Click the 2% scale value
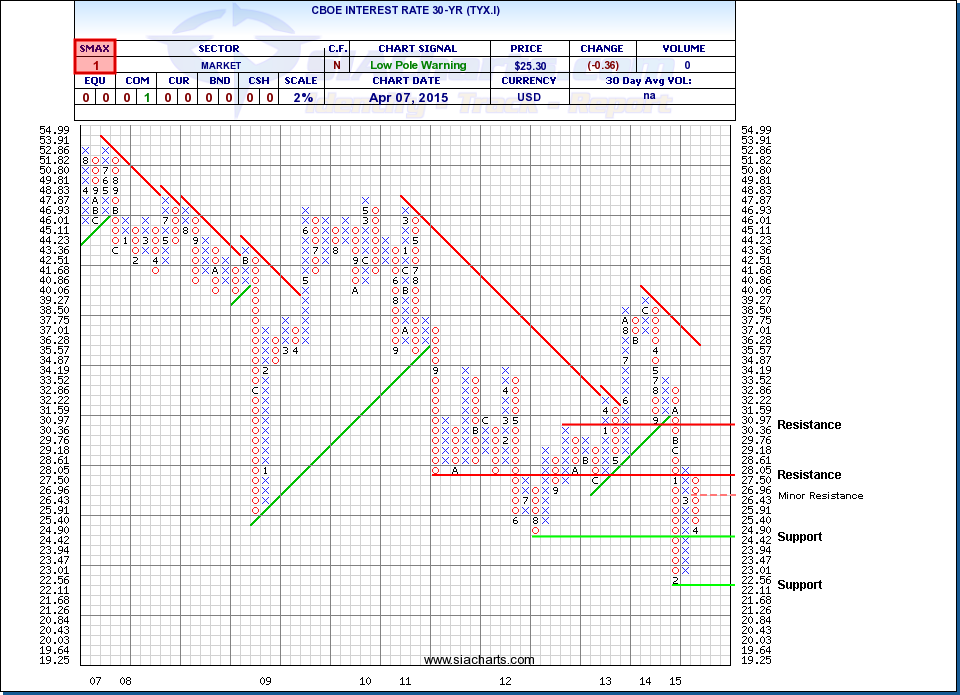This screenshot has height=695, width=960. click(x=303, y=98)
